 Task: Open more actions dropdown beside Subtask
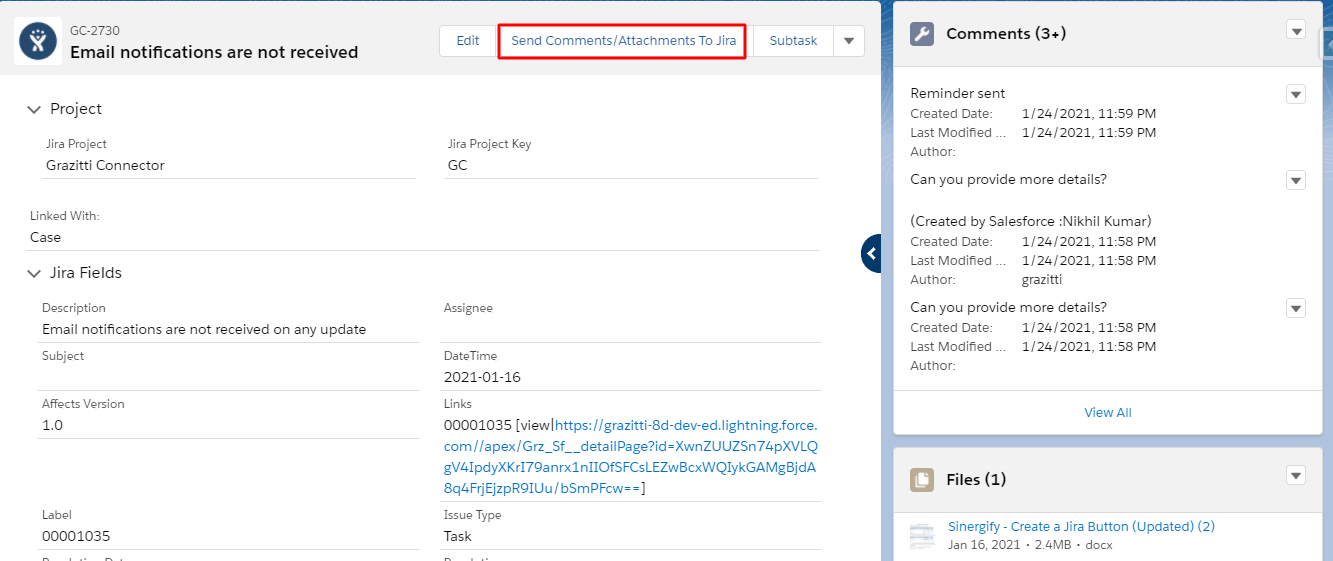pos(849,41)
